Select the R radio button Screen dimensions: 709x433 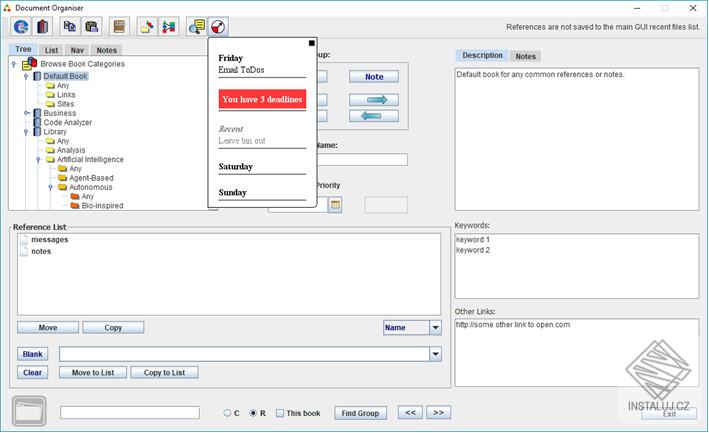253,413
